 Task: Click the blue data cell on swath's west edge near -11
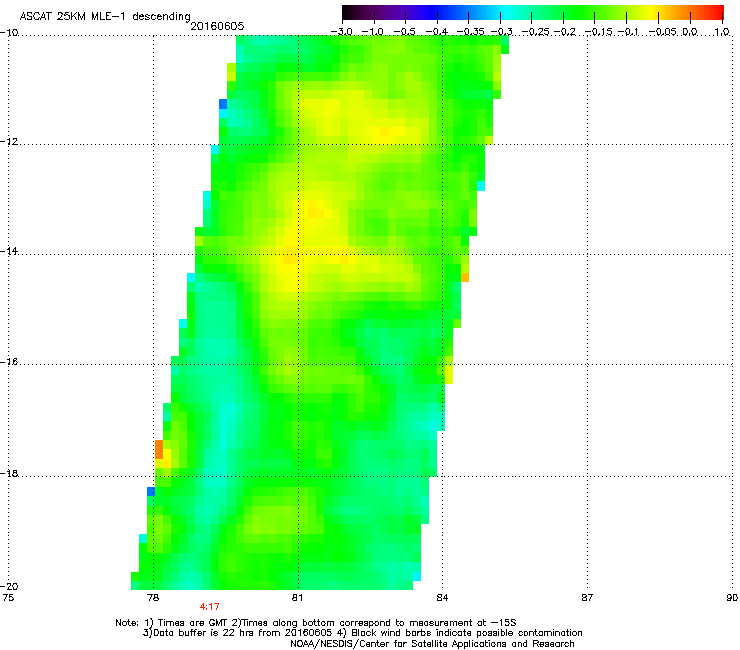[223, 104]
